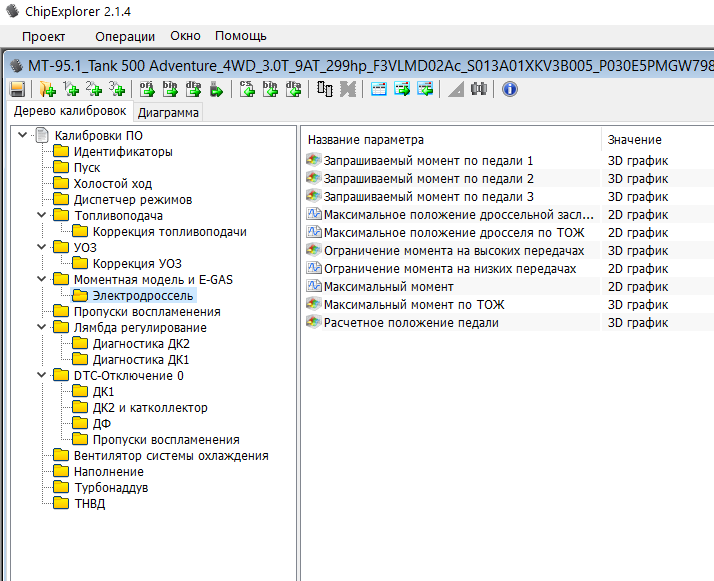Collapse the Моментная модель и E-GAS node
This screenshot has width=714, height=581.
pyautogui.click(x=42, y=280)
